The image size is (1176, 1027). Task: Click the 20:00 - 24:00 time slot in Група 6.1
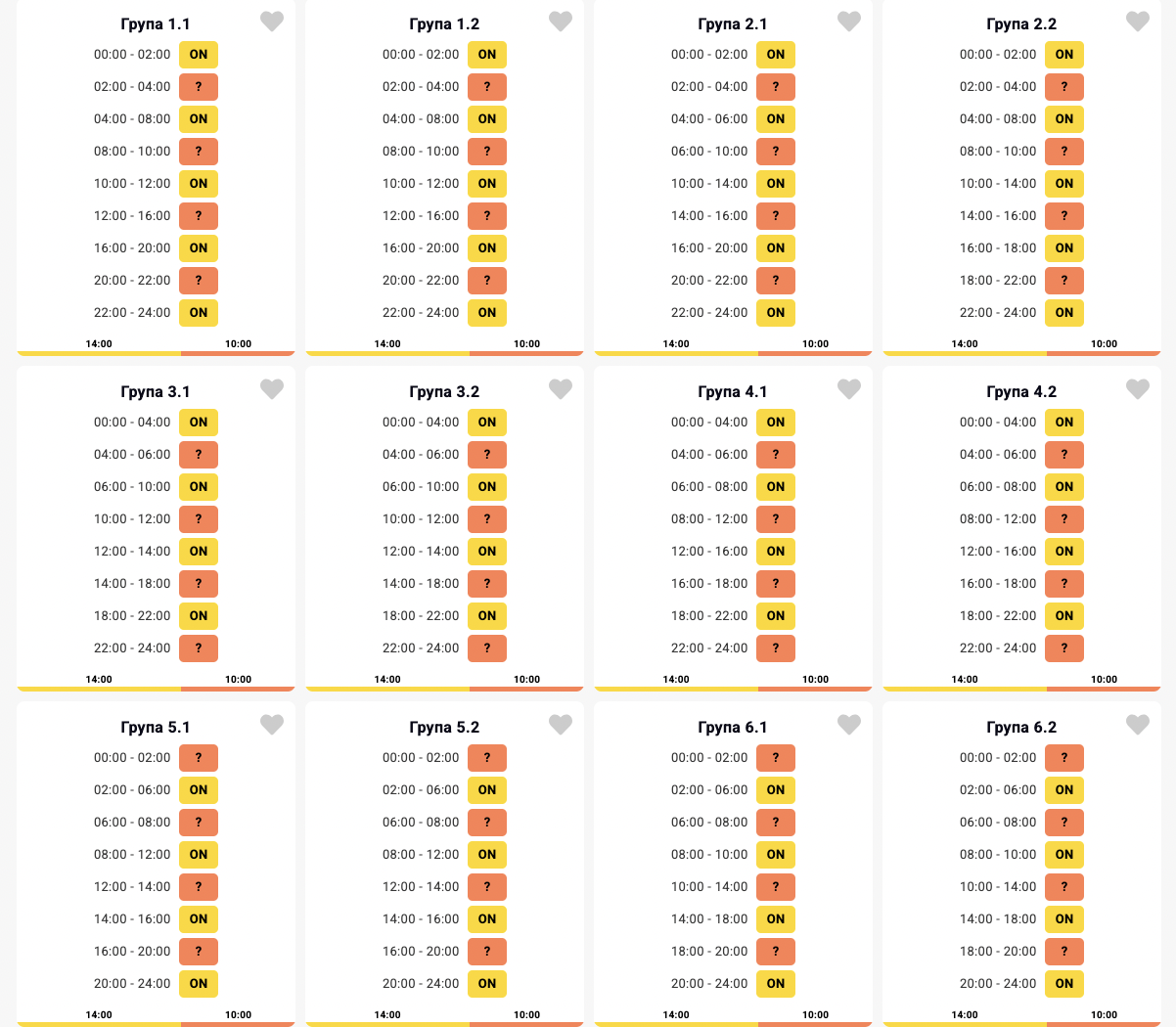click(709, 984)
